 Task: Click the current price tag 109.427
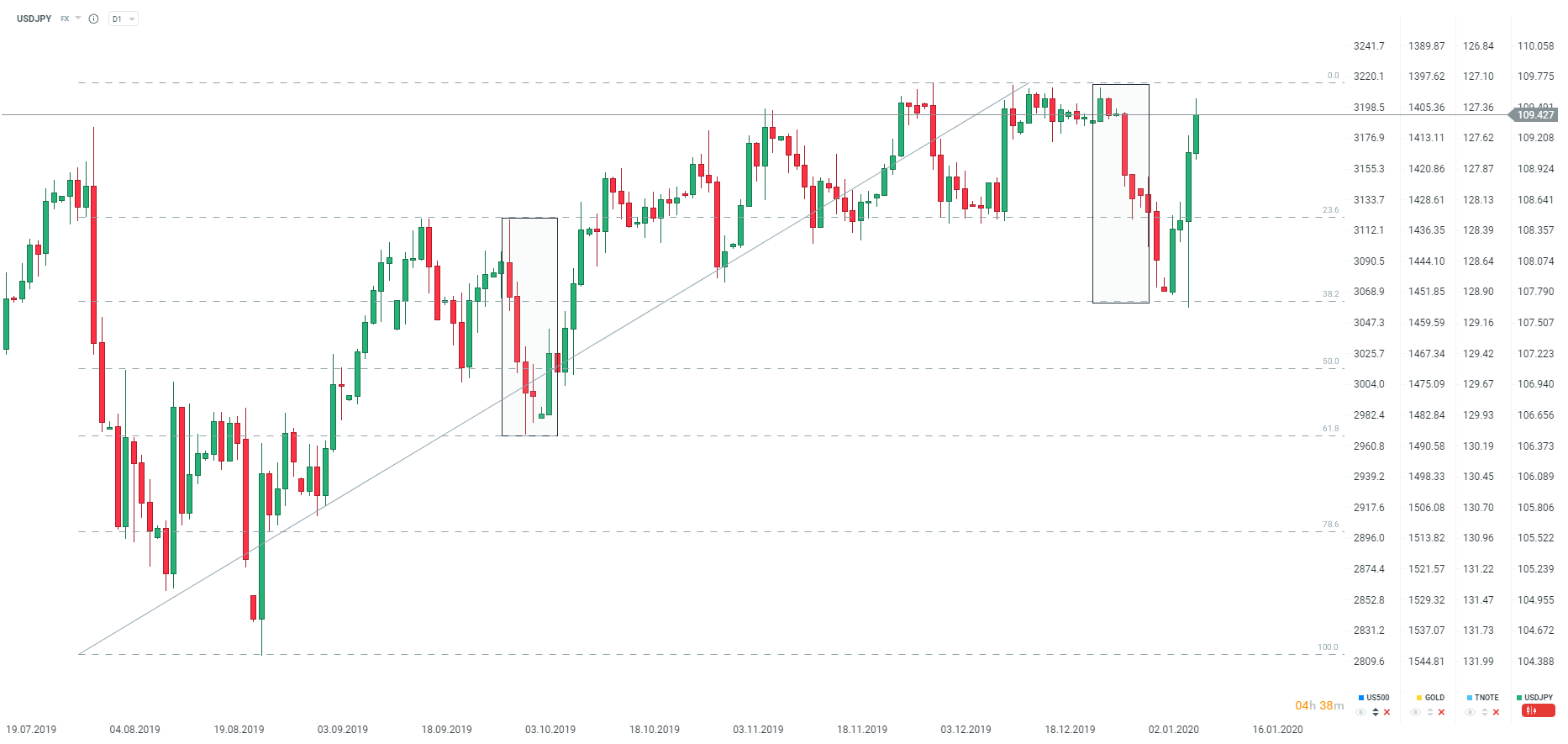click(x=1535, y=115)
